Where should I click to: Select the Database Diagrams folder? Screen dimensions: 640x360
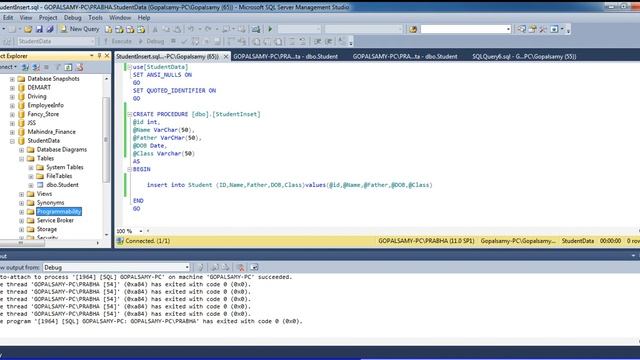coord(62,150)
